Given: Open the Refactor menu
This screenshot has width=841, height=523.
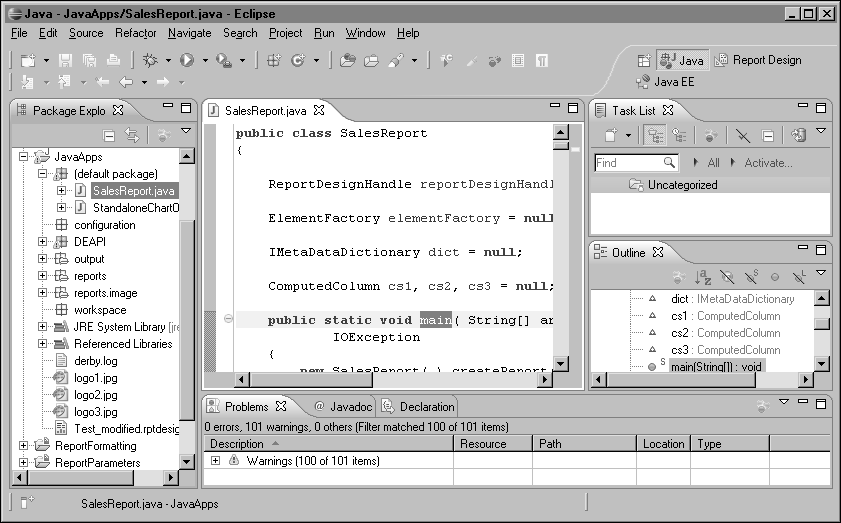Looking at the screenshot, I should click(x=136, y=33).
